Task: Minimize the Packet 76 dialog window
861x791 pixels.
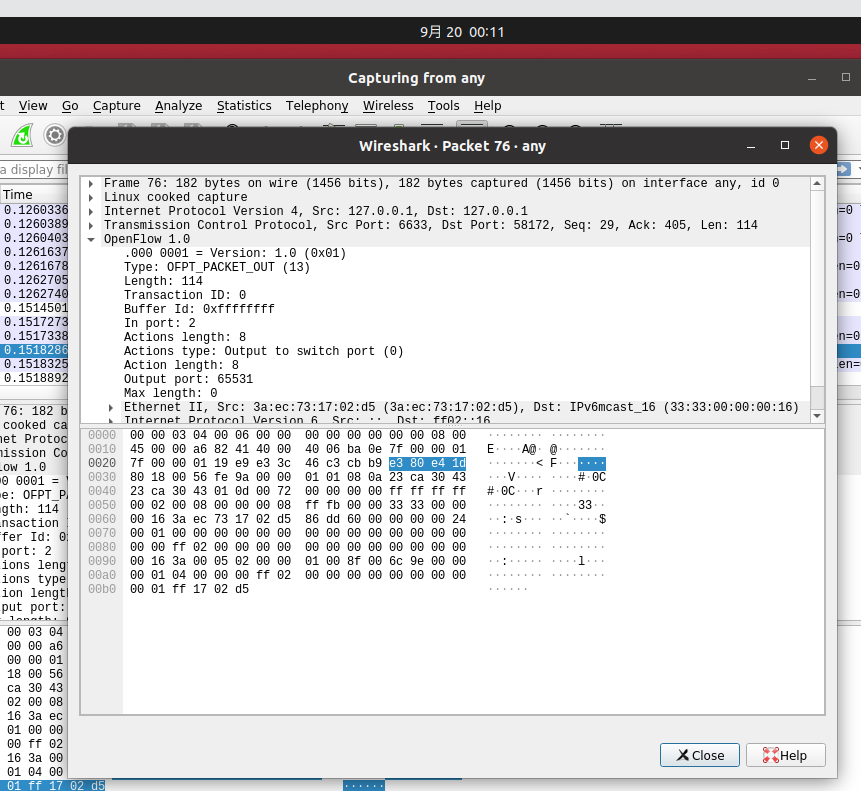Action: [751, 146]
